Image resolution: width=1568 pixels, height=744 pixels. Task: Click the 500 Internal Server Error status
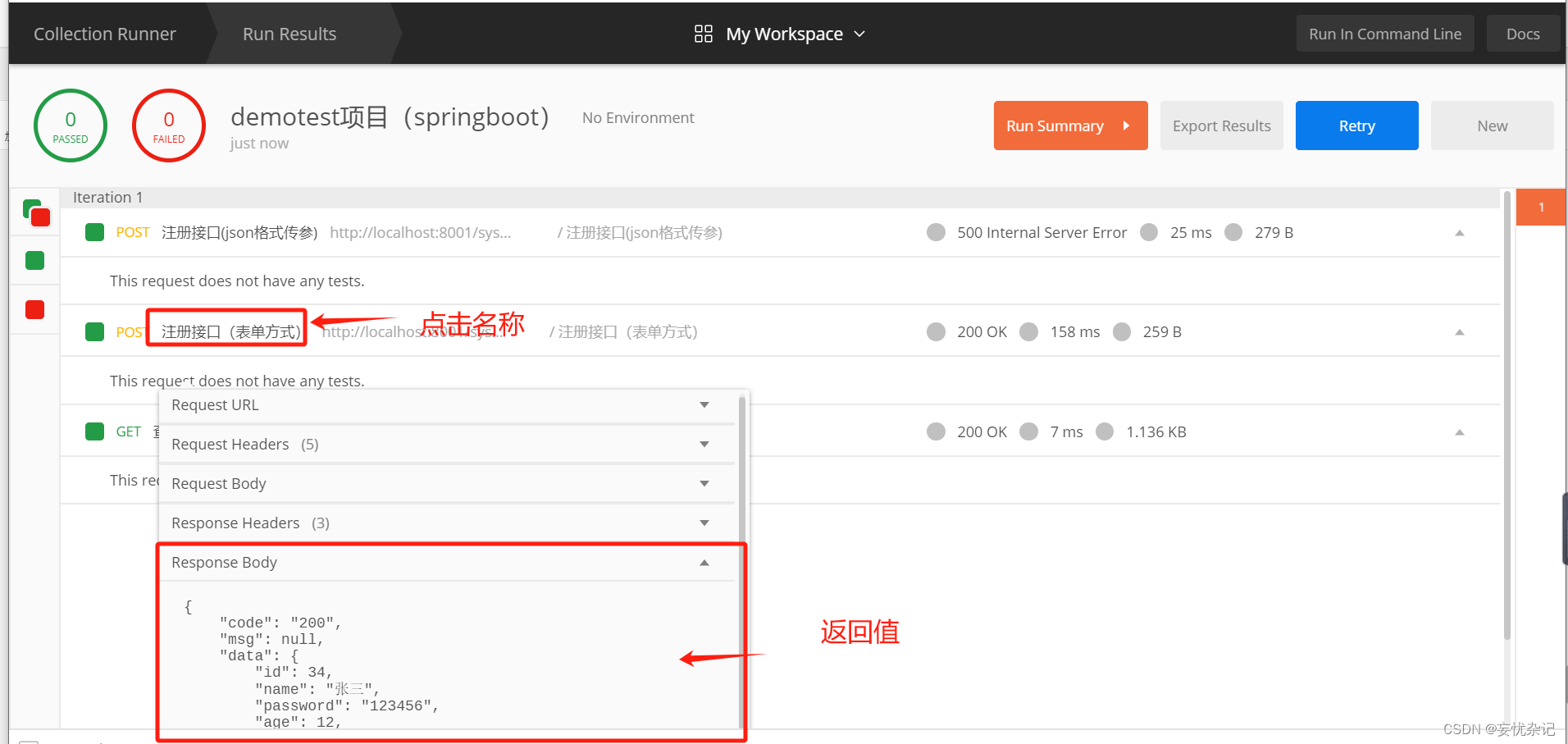1042,232
